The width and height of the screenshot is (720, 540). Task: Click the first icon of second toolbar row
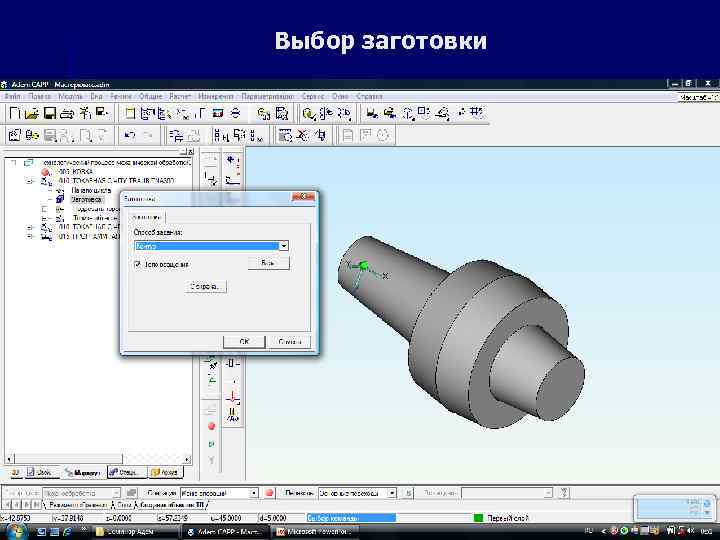click(x=15, y=135)
